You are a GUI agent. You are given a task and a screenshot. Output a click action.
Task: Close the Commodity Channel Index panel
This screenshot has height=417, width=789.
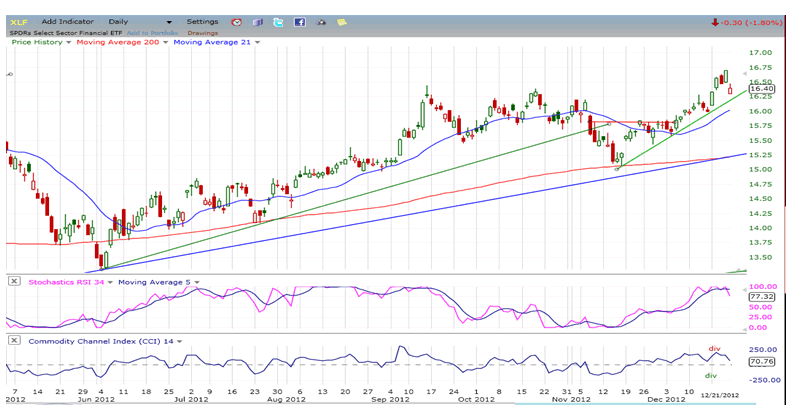[13, 340]
